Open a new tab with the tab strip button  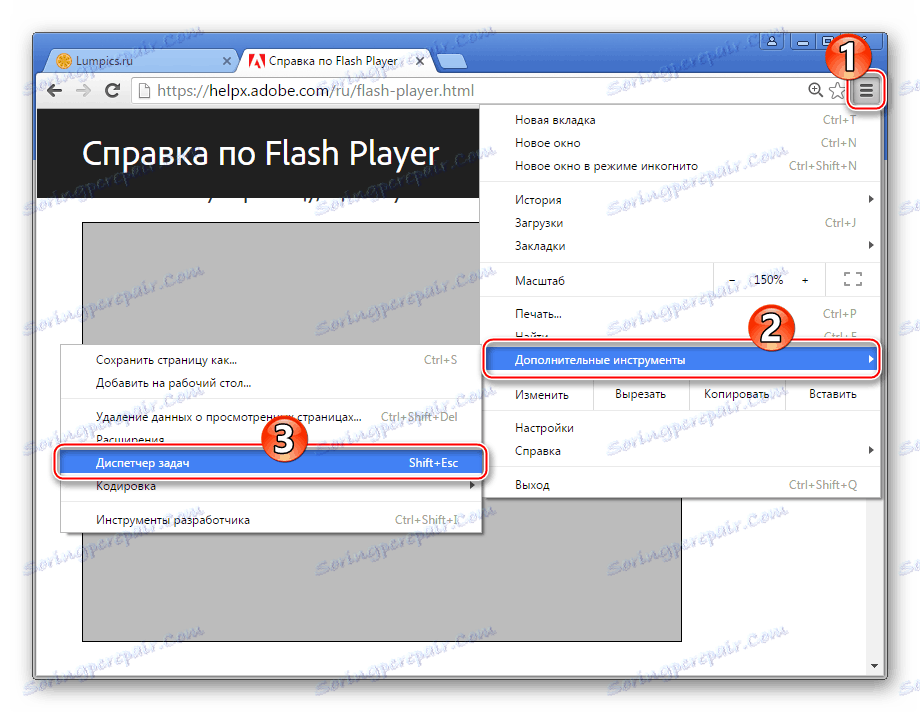pyautogui.click(x=452, y=61)
